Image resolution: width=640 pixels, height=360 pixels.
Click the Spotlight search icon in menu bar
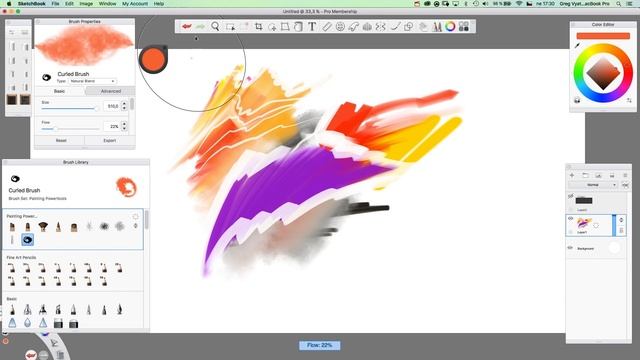pyautogui.click(x=619, y=3)
